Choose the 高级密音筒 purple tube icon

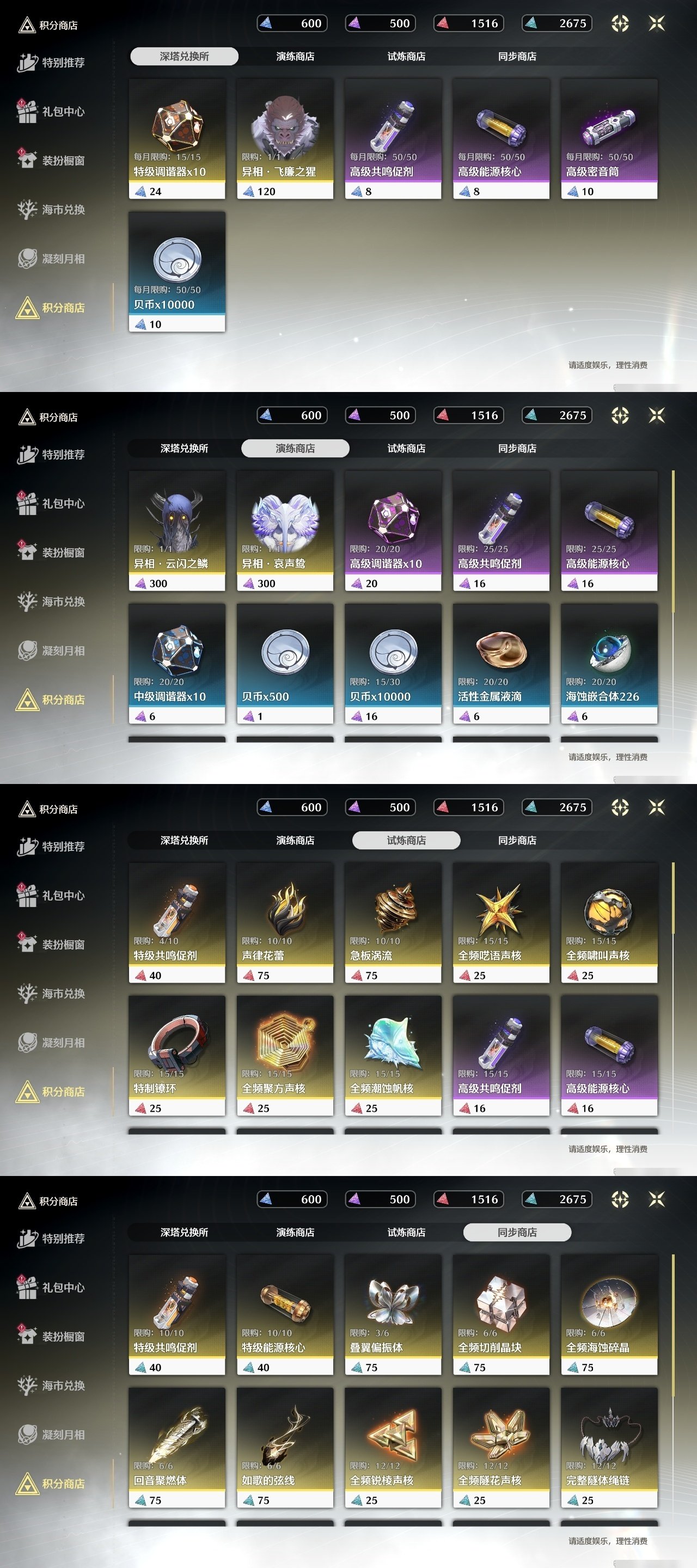[609, 127]
